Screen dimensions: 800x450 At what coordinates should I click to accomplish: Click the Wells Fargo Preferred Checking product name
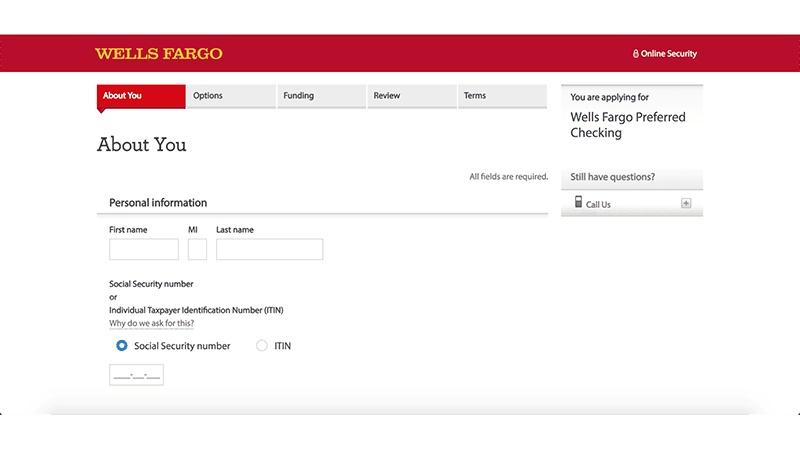point(628,125)
